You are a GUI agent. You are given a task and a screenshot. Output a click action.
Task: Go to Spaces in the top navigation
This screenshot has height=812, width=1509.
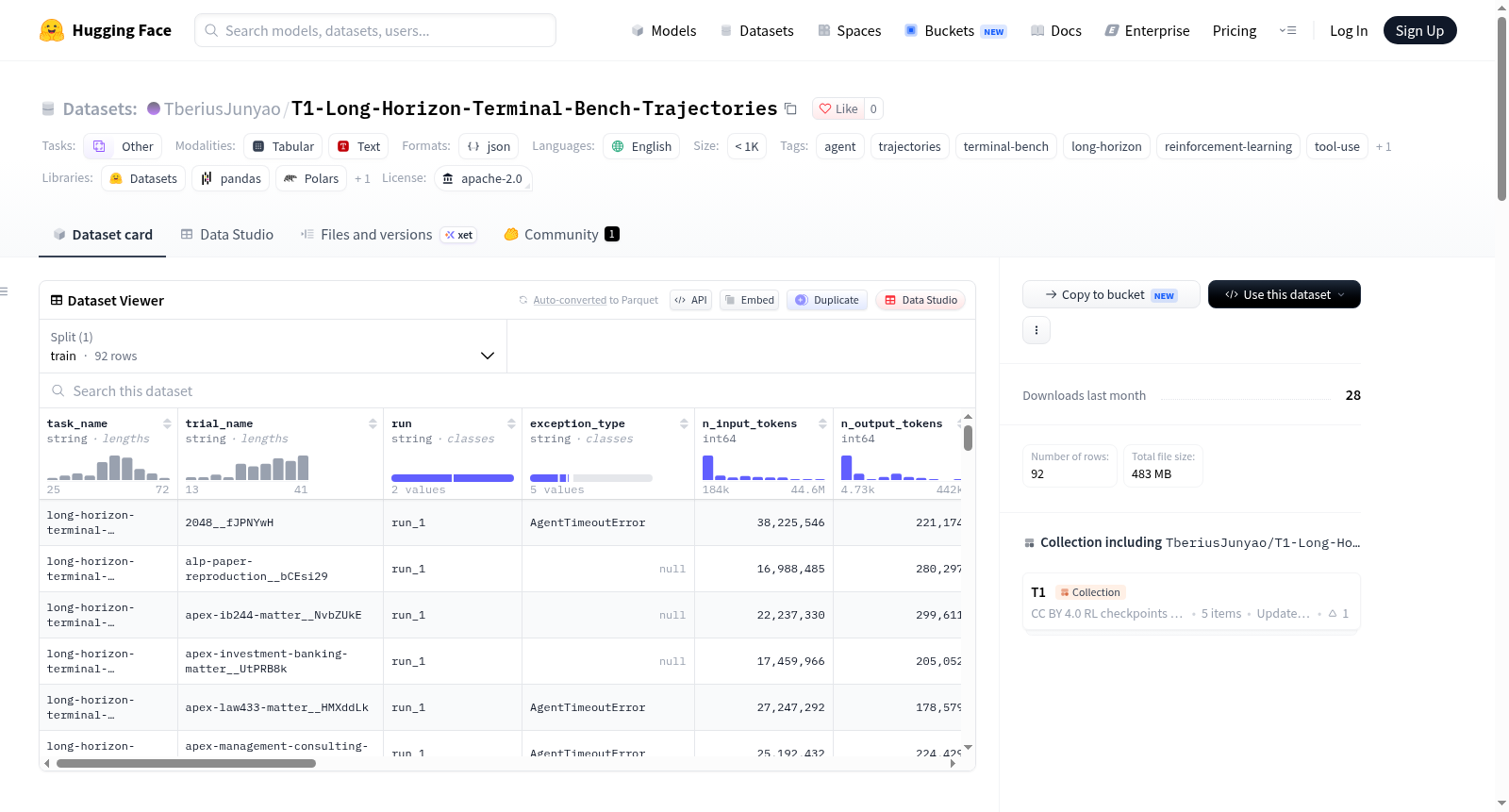(x=850, y=30)
